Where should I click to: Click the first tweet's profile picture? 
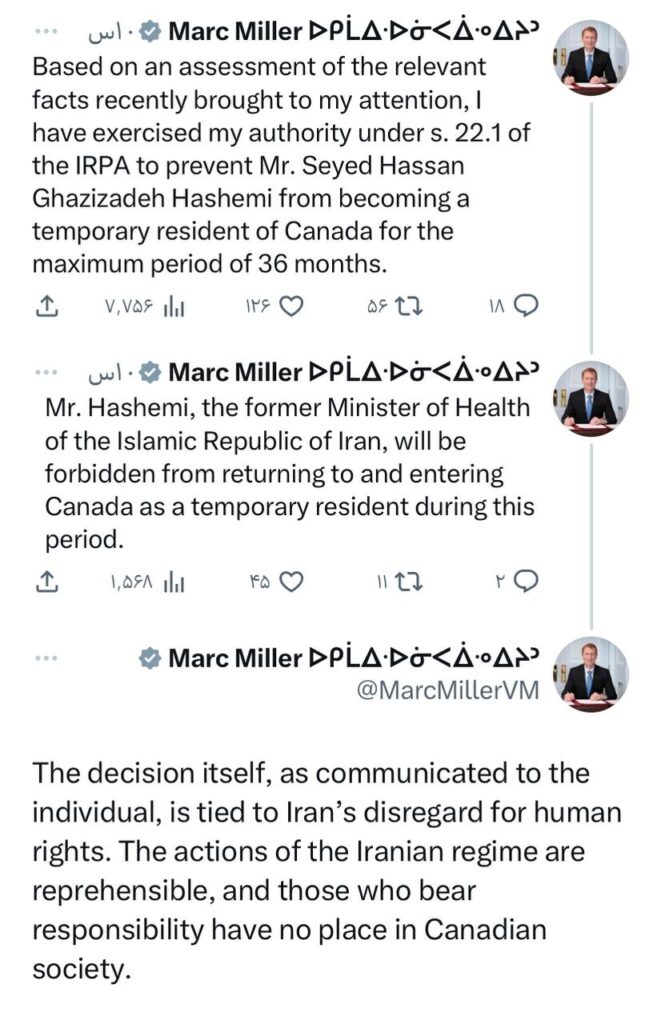592,58
